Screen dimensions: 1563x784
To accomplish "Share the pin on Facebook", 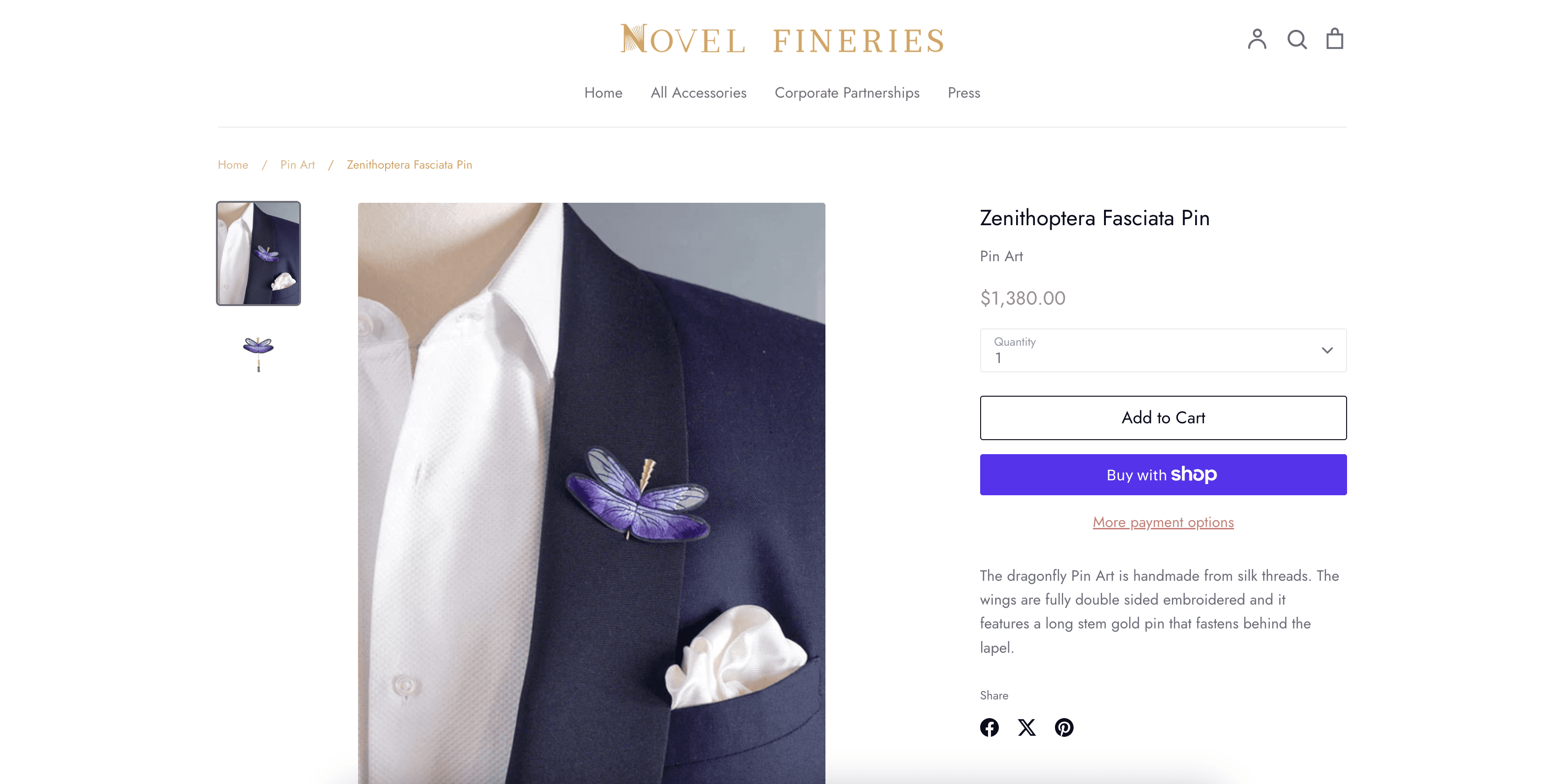I will (989, 727).
